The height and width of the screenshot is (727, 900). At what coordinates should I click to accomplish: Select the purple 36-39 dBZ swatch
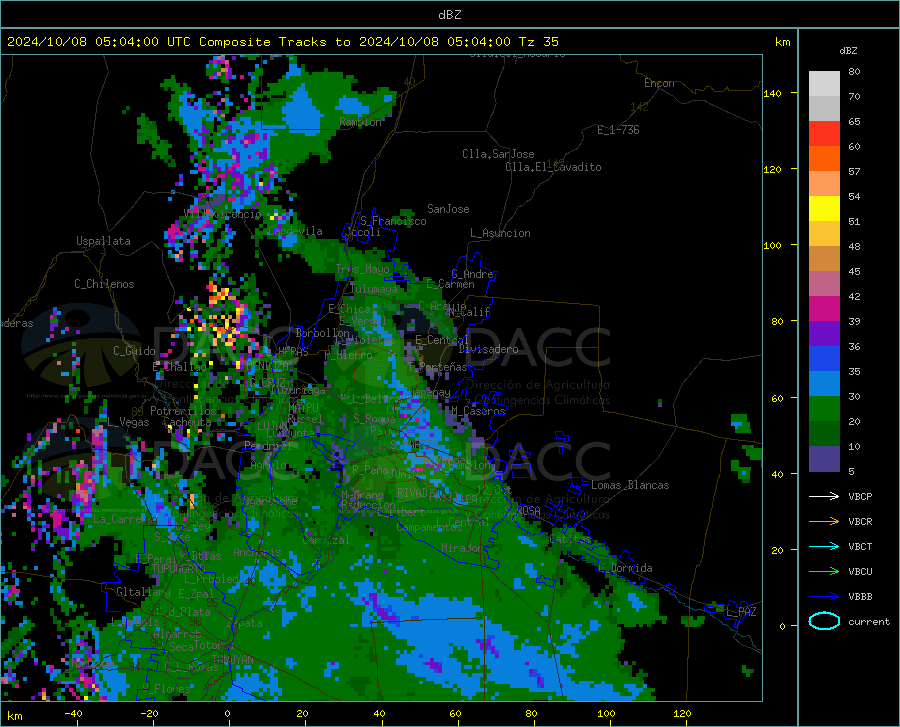(824, 334)
